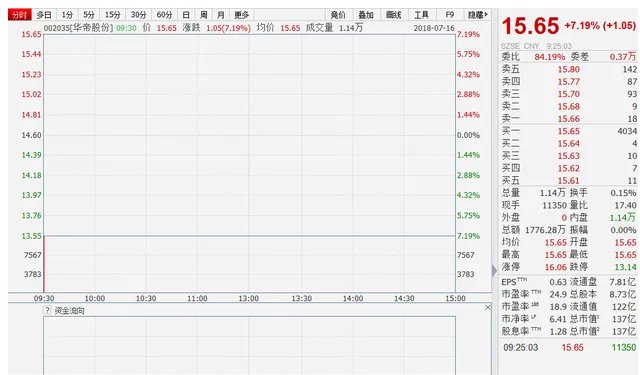Click 涨停 limit-up price 16.06

[x=556, y=267]
